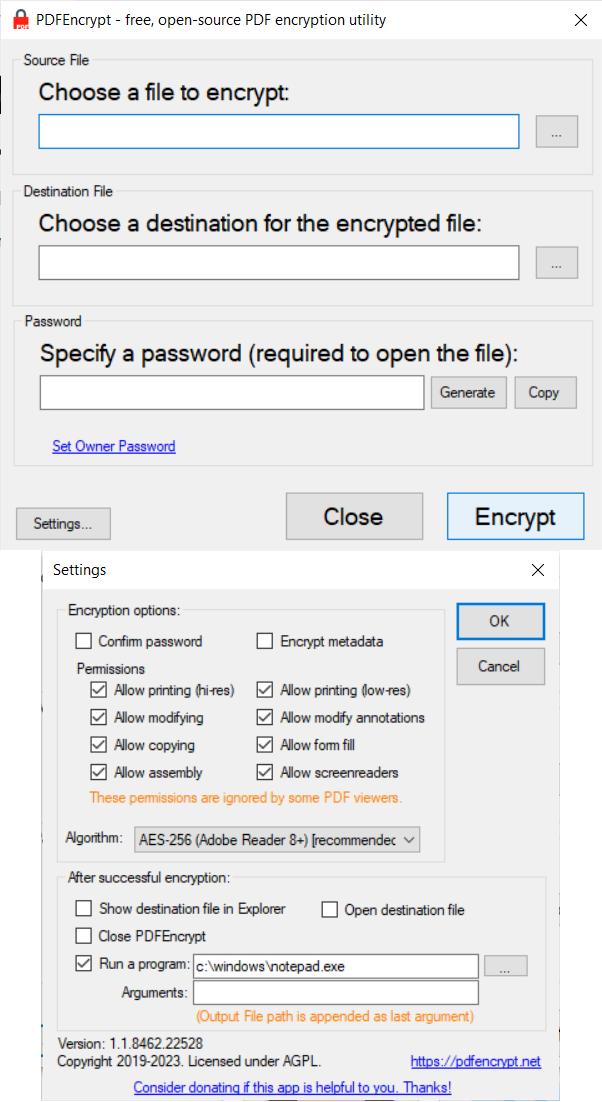Click the Set Owner Password link
Viewport: 602px width, 1102px height.
tap(114, 447)
